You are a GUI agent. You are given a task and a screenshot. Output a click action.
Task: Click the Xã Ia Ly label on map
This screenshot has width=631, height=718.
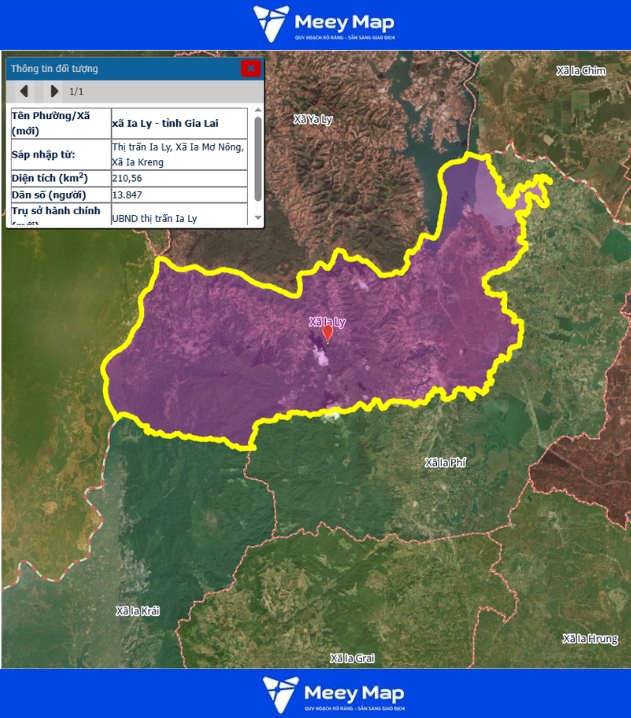tap(327, 322)
